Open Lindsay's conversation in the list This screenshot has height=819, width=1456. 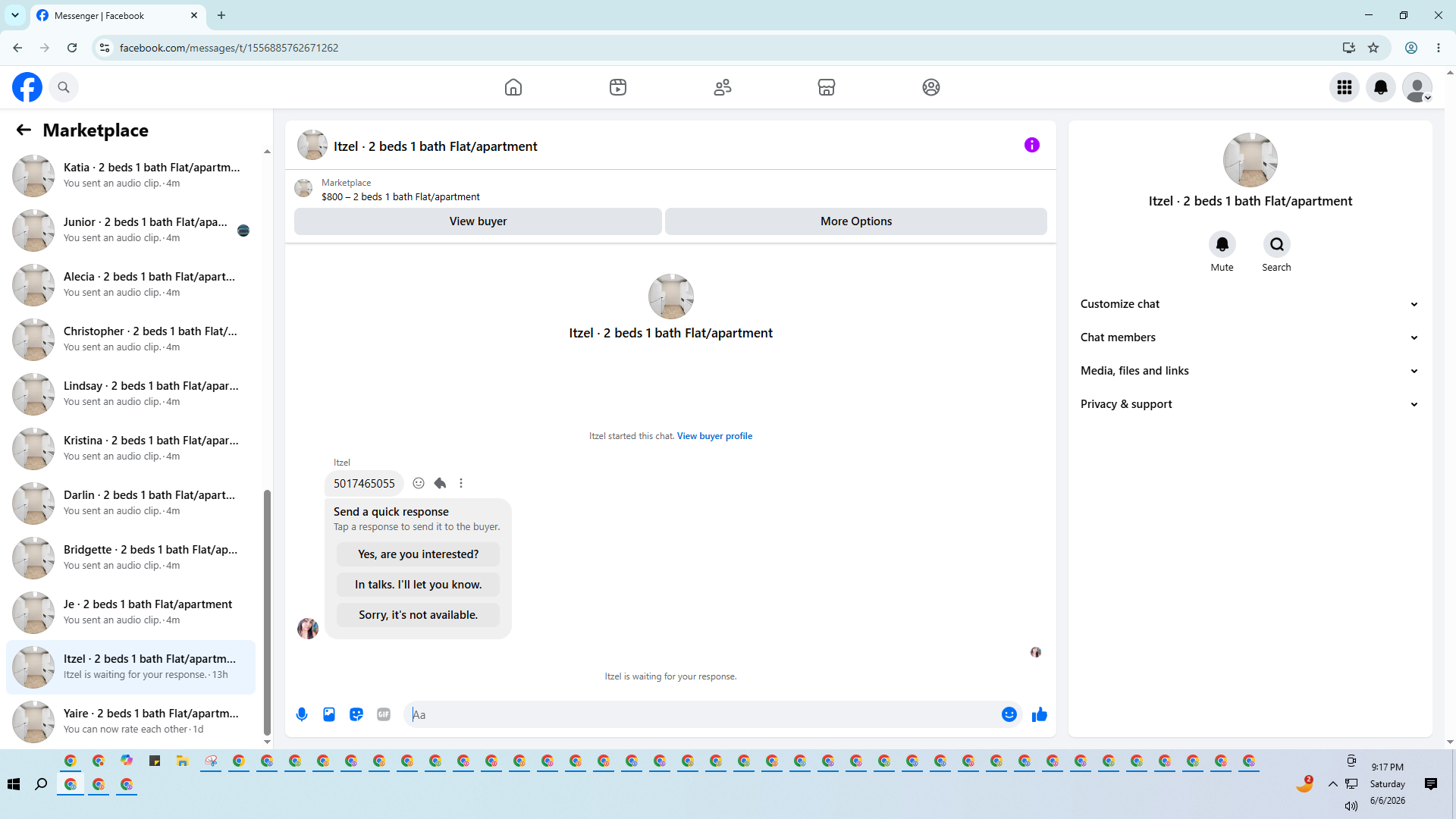tap(131, 394)
